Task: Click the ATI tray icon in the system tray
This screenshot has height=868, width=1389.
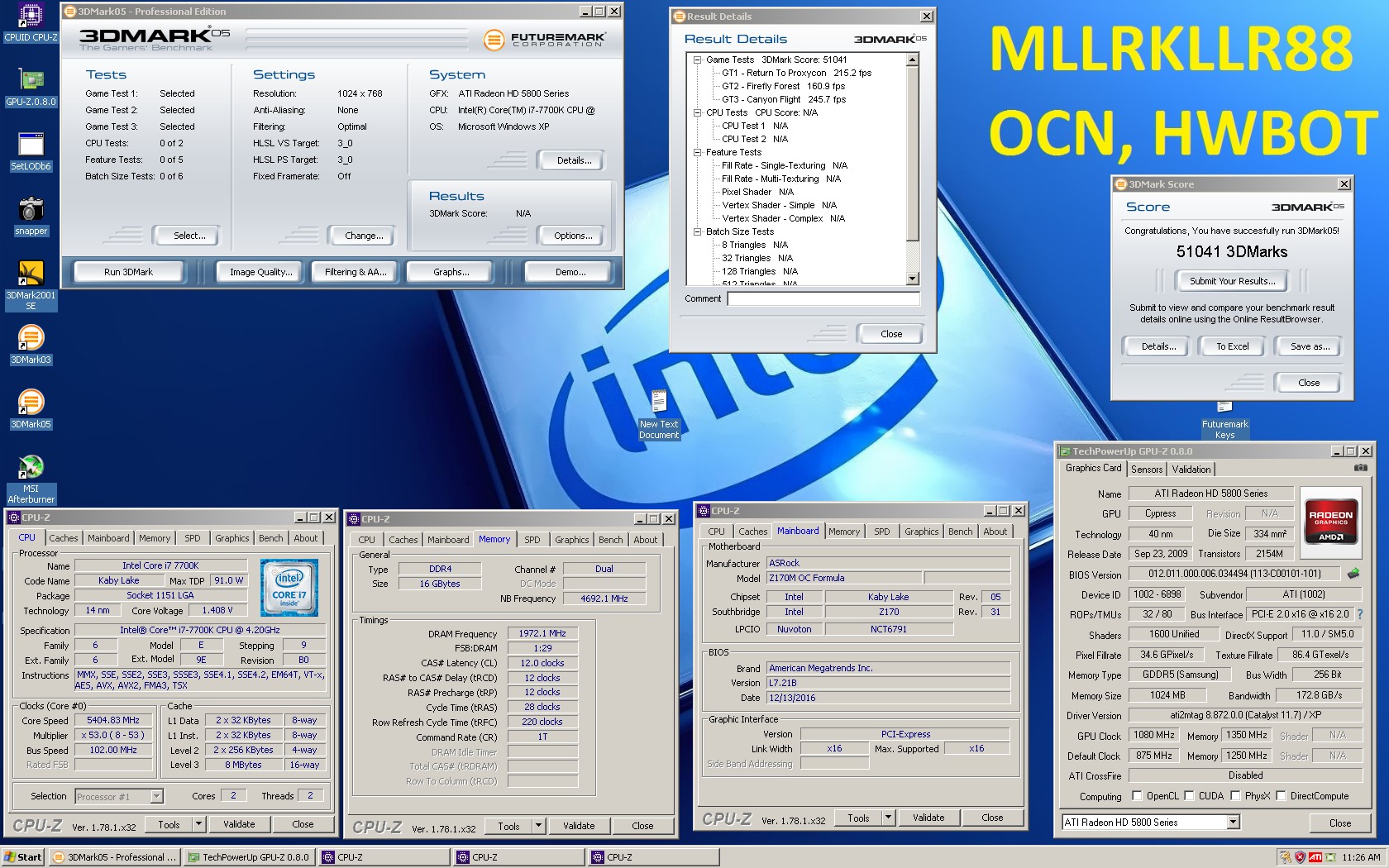Action: pyautogui.click(x=1315, y=857)
